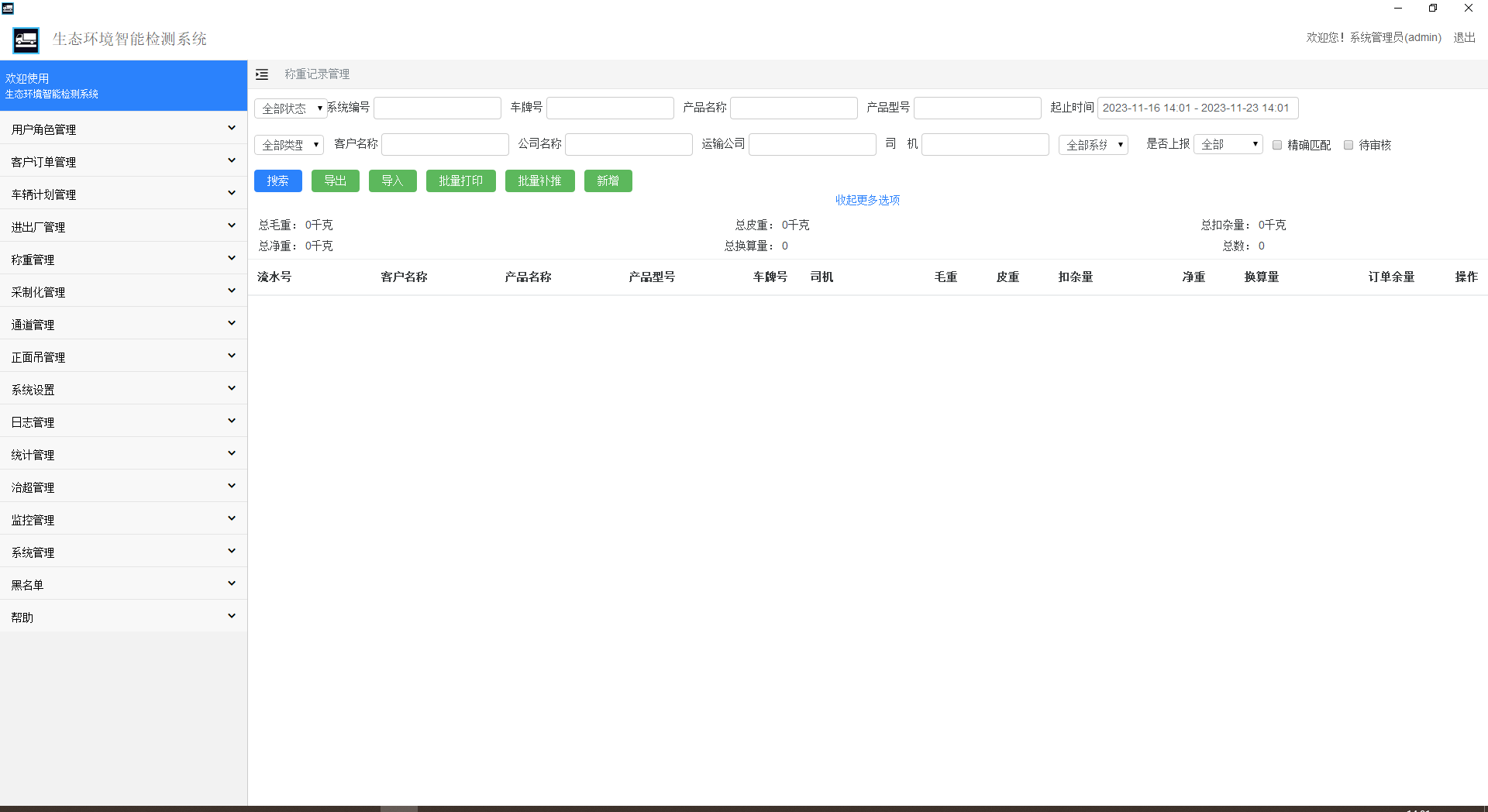The height and width of the screenshot is (812, 1488).
Task: Focus the 客户名称 input field
Action: click(445, 144)
